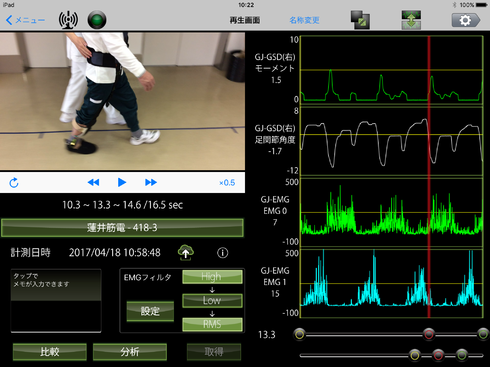Toggle the Low EMG filter
Viewport: 490px width, 367px height.
[x=212, y=300]
